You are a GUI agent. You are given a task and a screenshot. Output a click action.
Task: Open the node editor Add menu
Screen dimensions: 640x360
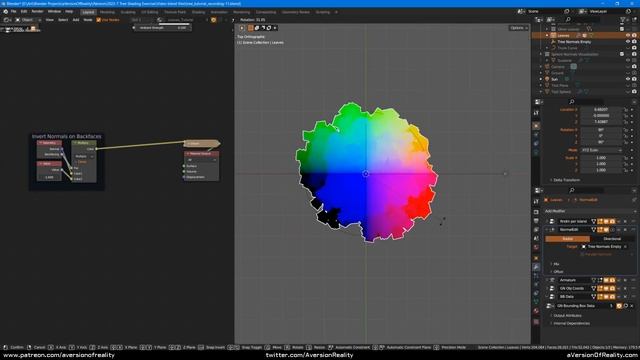tap(76, 20)
